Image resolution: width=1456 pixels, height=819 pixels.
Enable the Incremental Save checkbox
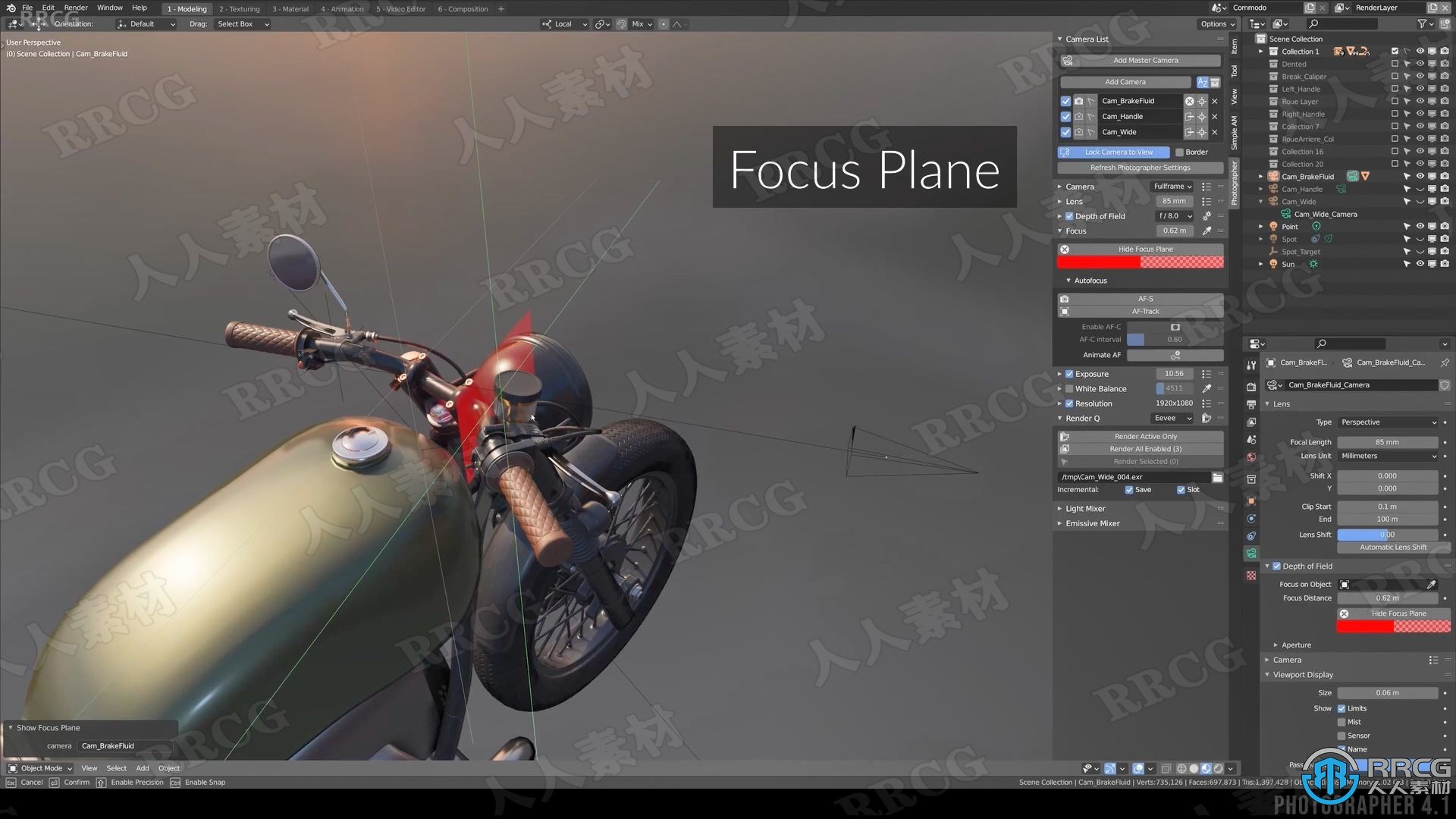click(1128, 489)
